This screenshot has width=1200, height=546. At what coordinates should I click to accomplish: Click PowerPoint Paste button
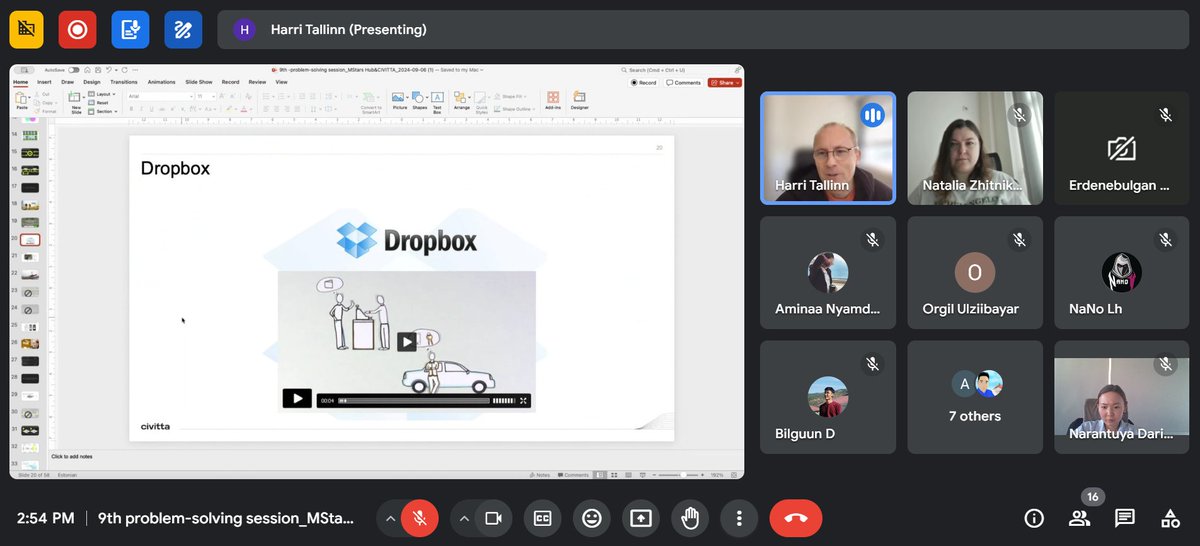click(x=22, y=101)
